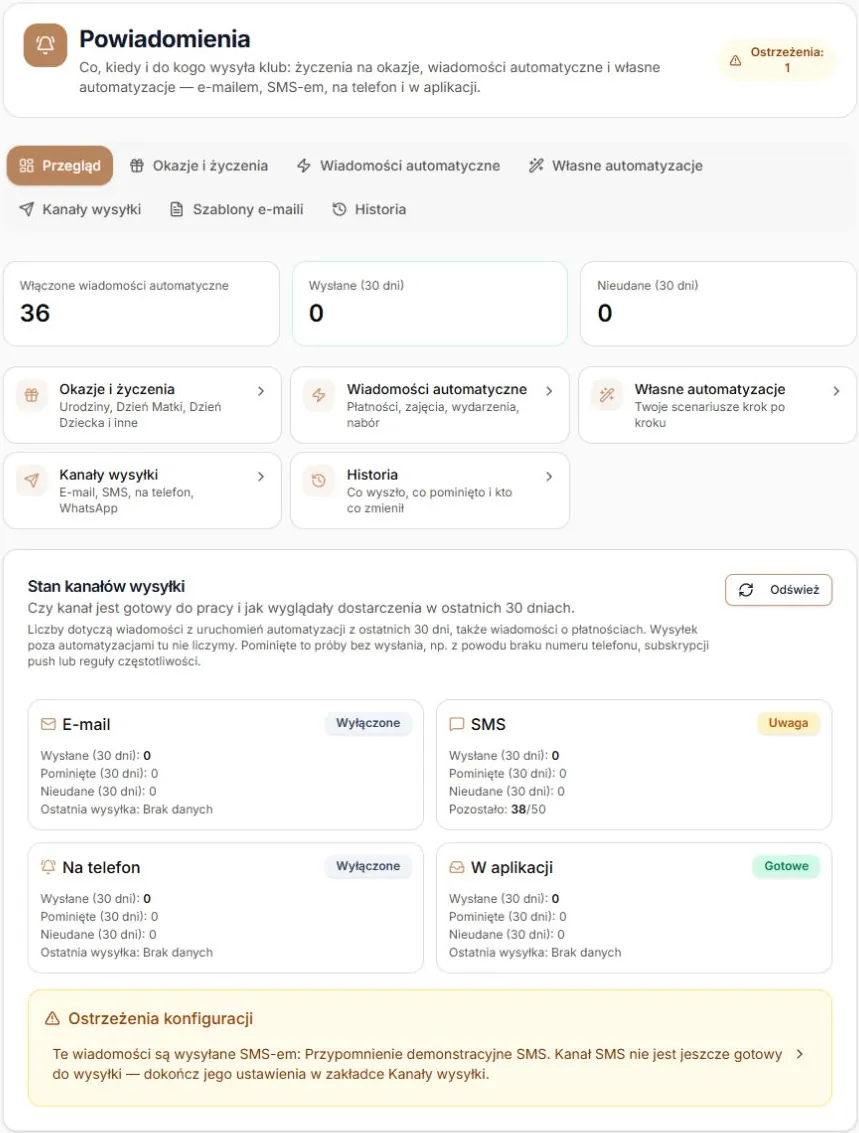Click the refresh arrows icon in Odśwież button
Image resolution: width=859 pixels, height=1133 pixels.
tap(746, 590)
